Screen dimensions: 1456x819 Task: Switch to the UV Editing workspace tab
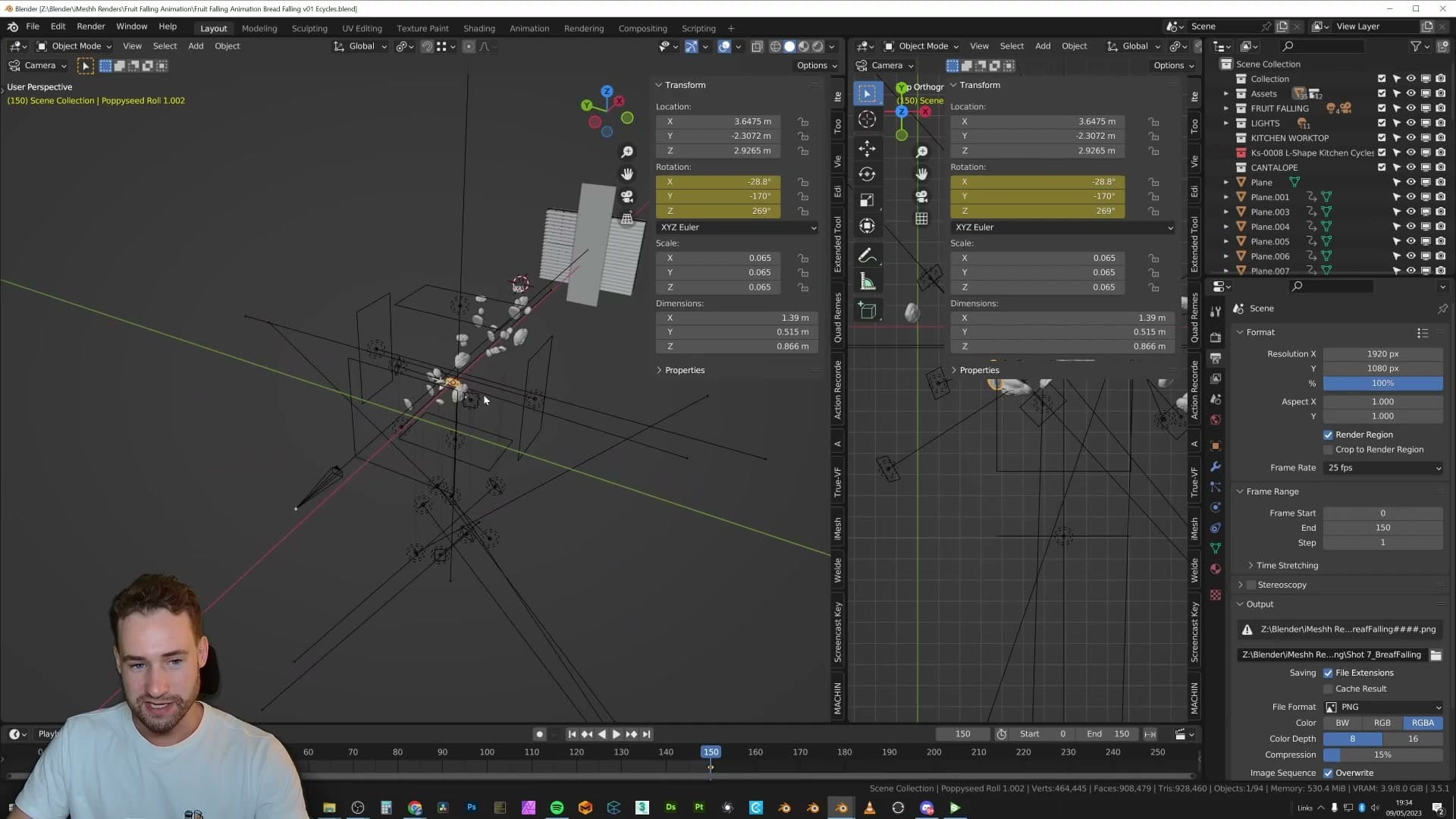(x=362, y=29)
